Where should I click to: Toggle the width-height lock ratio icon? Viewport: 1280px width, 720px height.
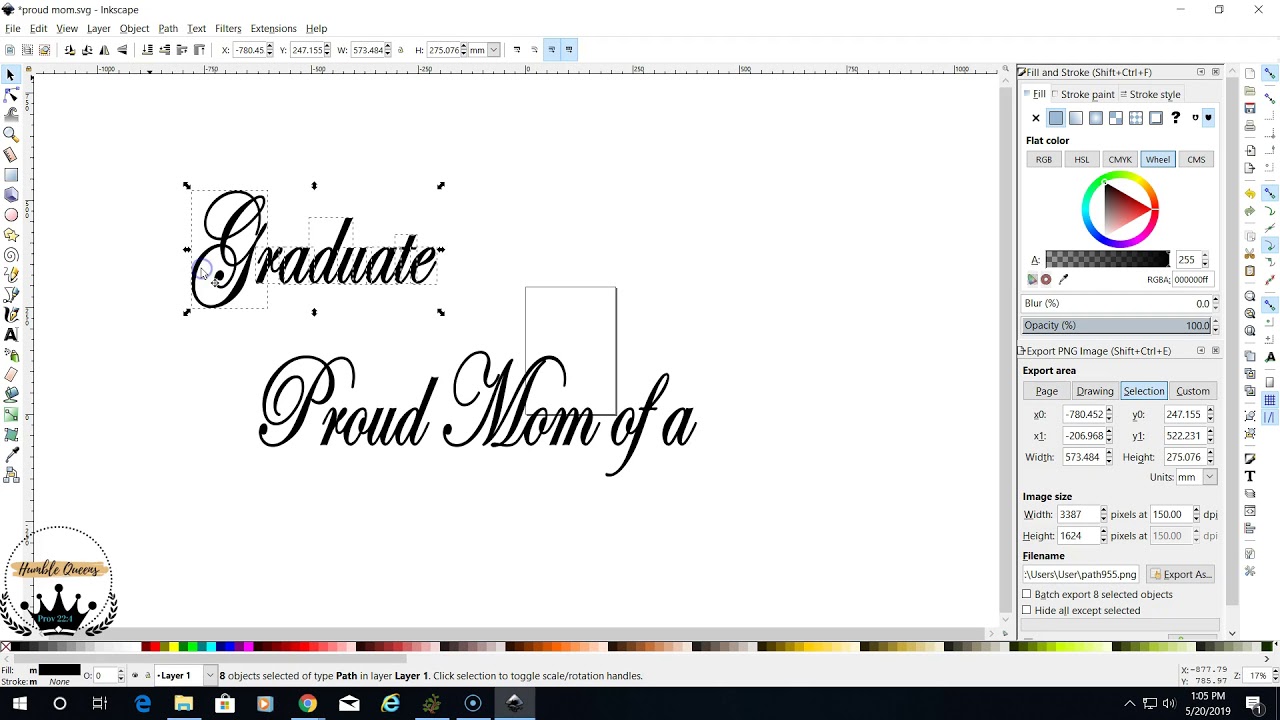point(401,50)
